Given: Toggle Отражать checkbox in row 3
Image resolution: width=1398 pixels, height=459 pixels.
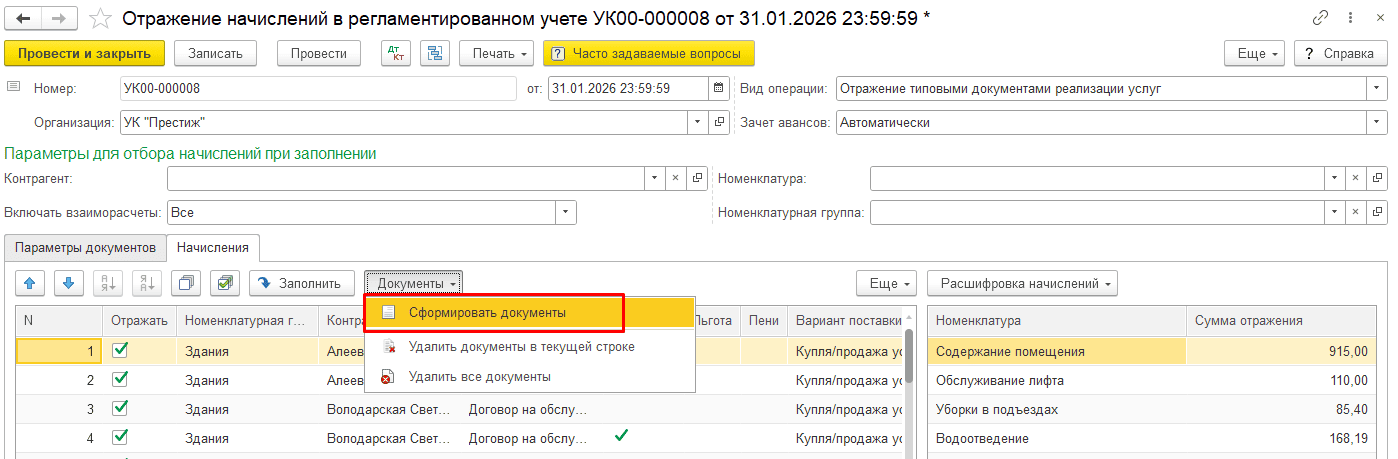Looking at the screenshot, I should pos(121,409).
